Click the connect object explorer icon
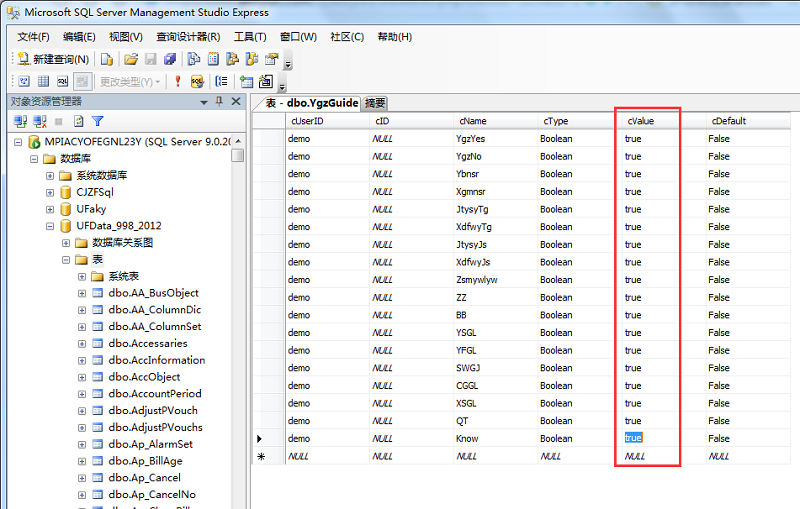Viewport: 800px width, 509px height. 20,121
